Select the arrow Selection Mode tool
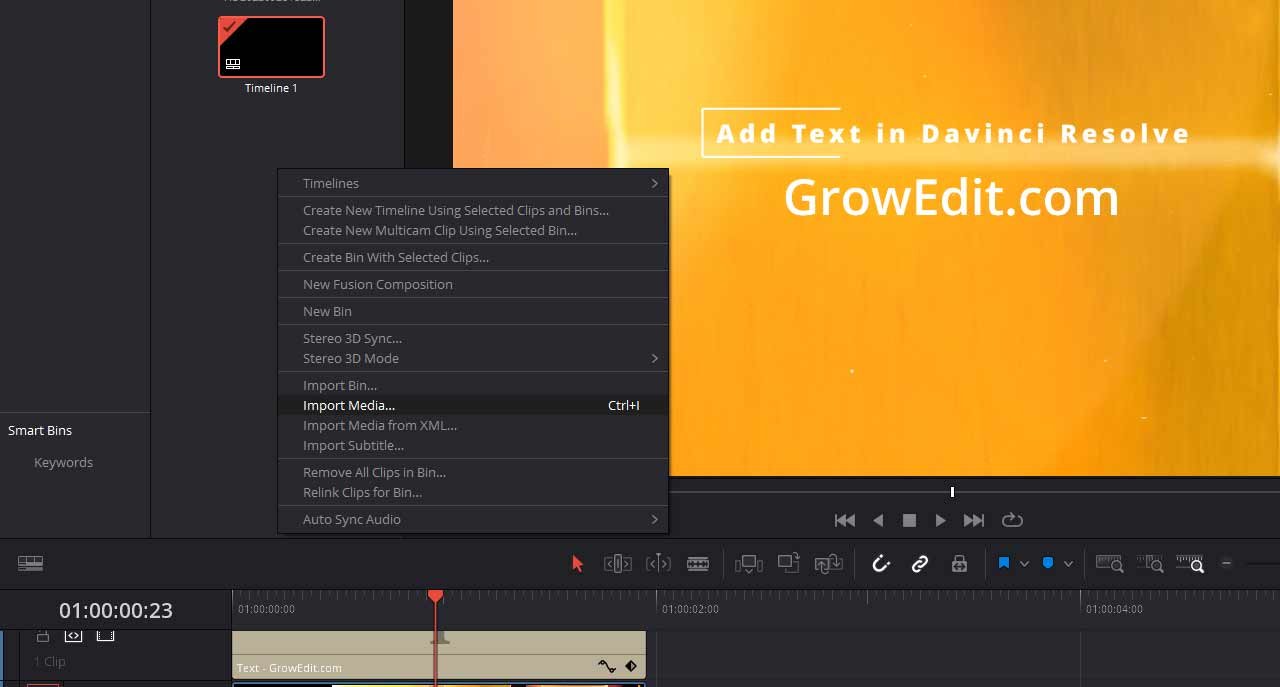 click(577, 564)
